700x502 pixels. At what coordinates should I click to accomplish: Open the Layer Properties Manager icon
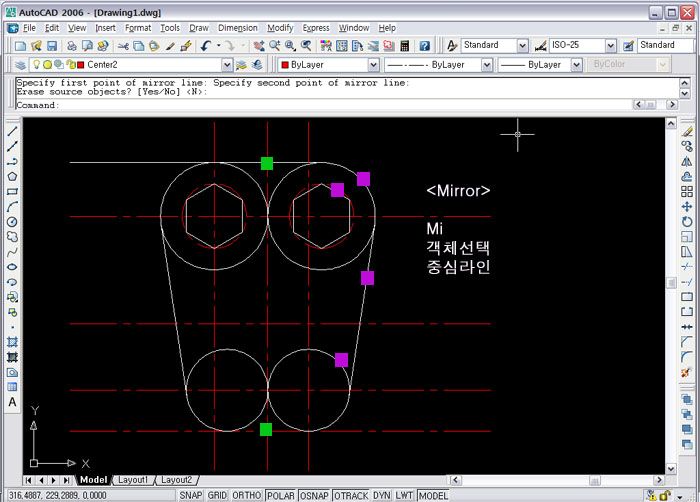click(21, 65)
